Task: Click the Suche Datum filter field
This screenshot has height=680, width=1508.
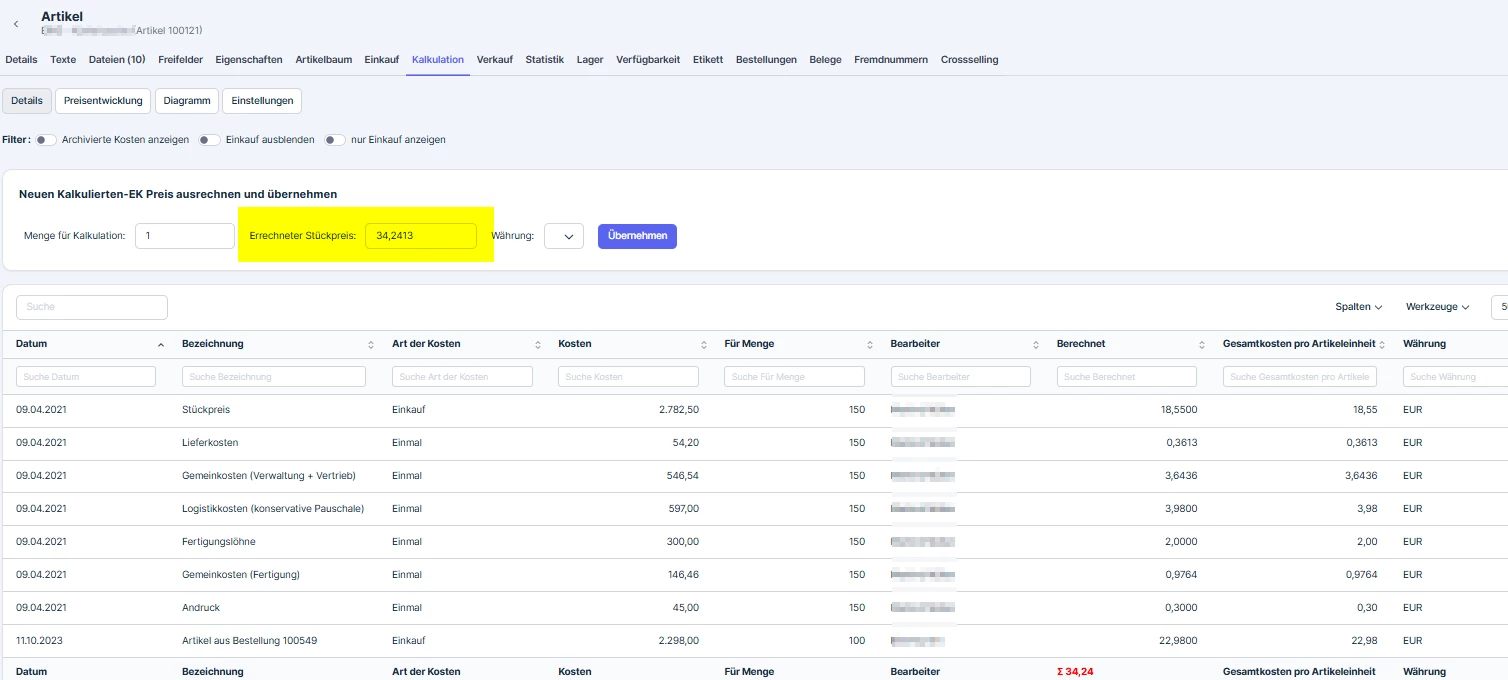Action: (x=86, y=376)
